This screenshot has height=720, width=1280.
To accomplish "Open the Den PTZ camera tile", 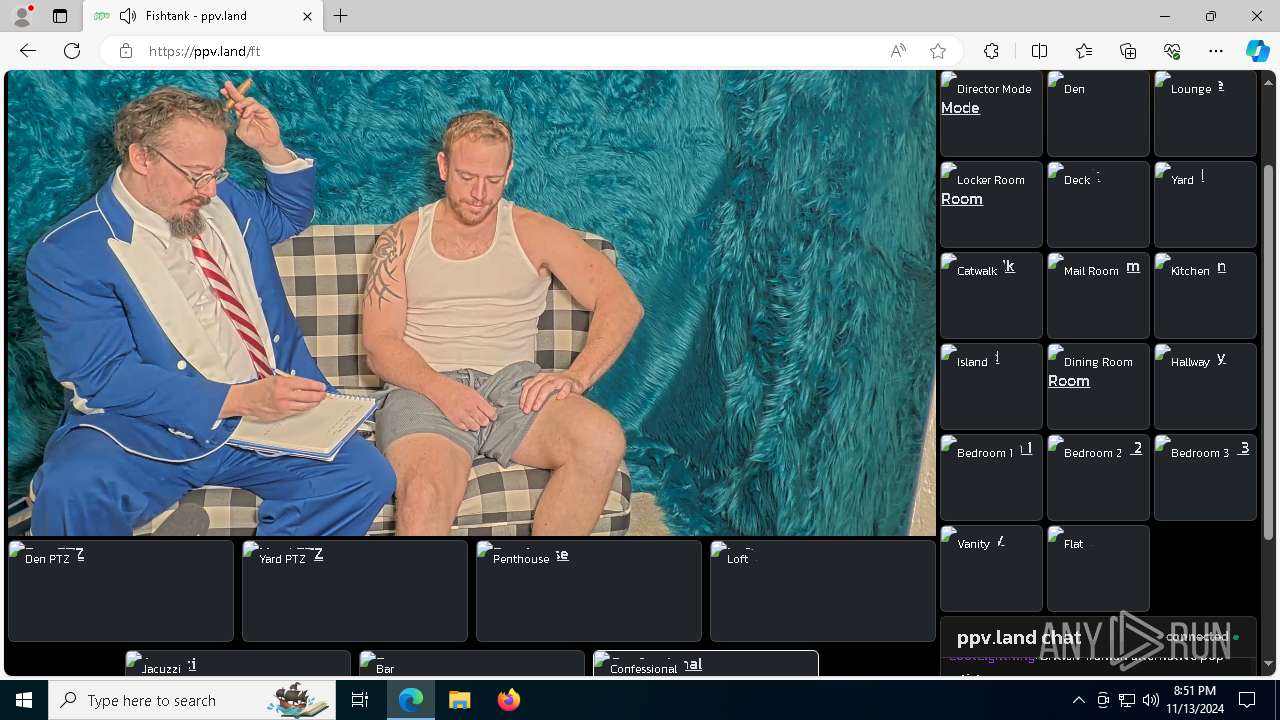I will click(121, 591).
